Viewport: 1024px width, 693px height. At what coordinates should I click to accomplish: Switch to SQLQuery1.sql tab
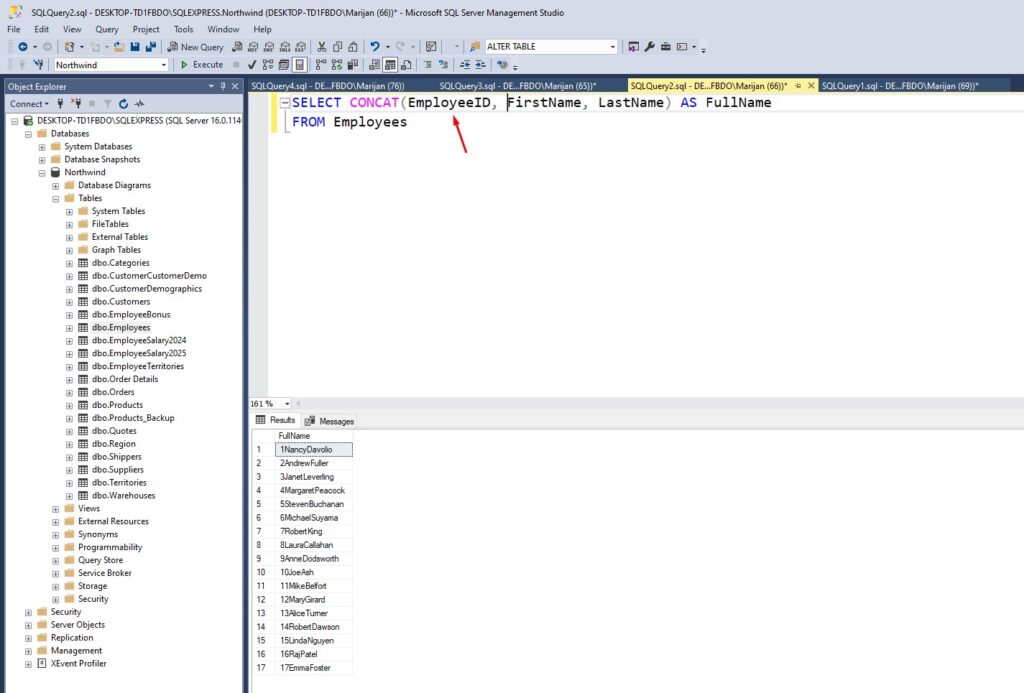point(900,86)
